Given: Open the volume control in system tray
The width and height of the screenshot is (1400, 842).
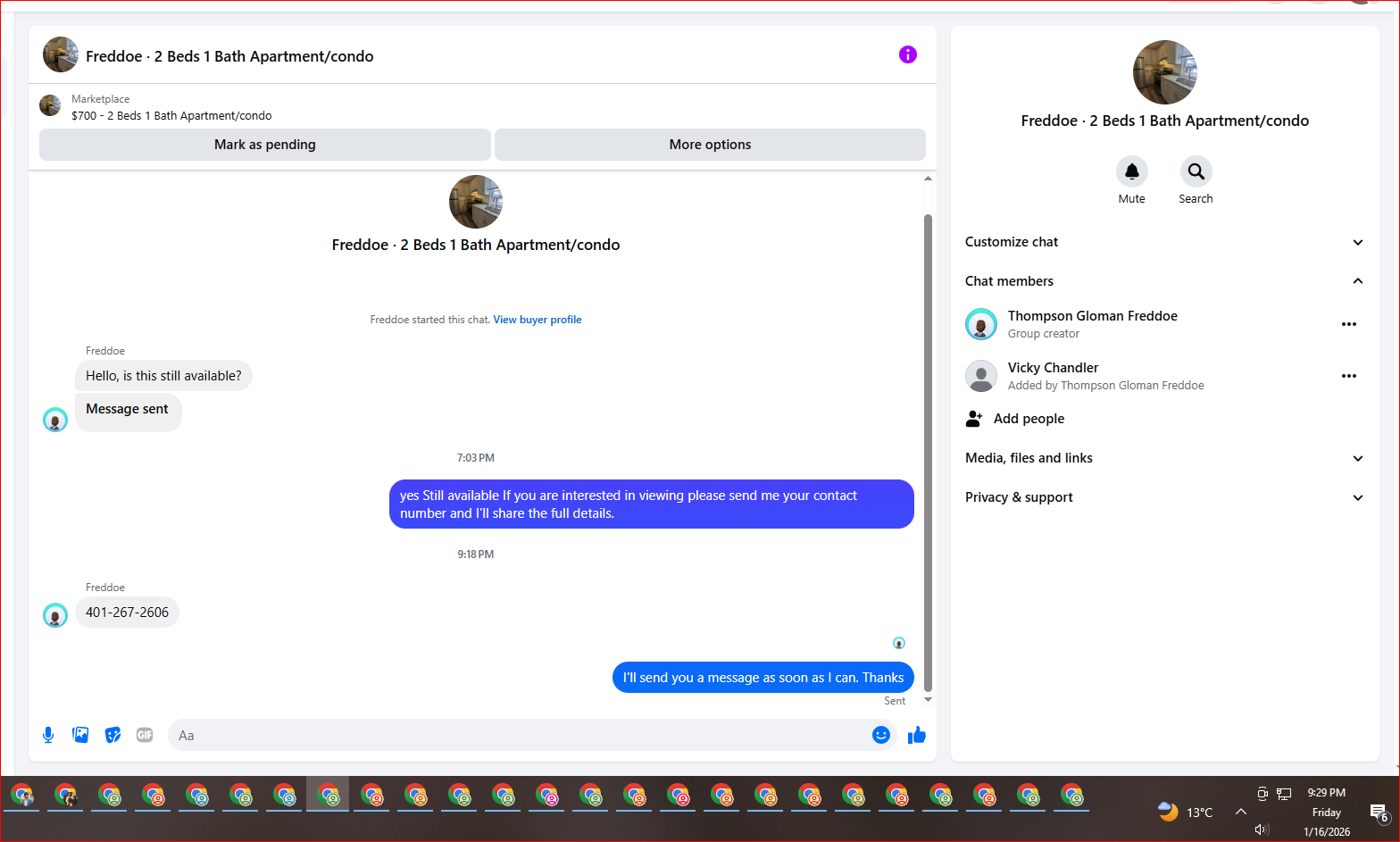Looking at the screenshot, I should coord(1262,829).
